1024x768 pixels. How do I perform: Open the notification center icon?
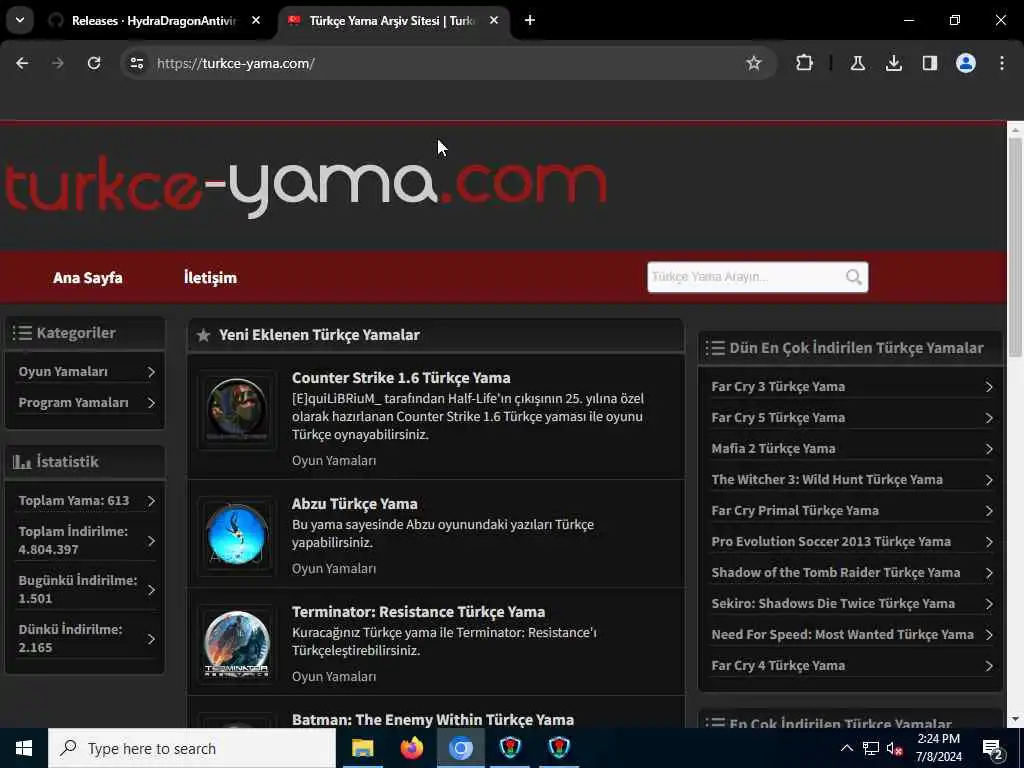[993, 749]
